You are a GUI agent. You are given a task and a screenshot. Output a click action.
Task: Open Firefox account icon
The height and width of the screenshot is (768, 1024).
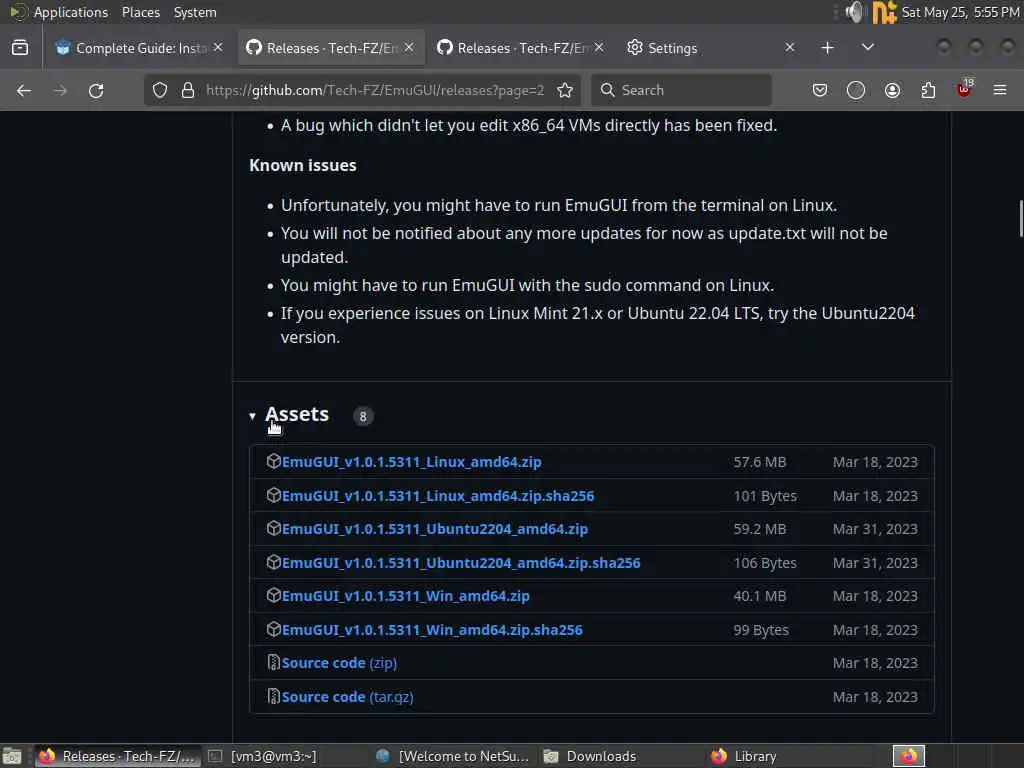(892, 90)
